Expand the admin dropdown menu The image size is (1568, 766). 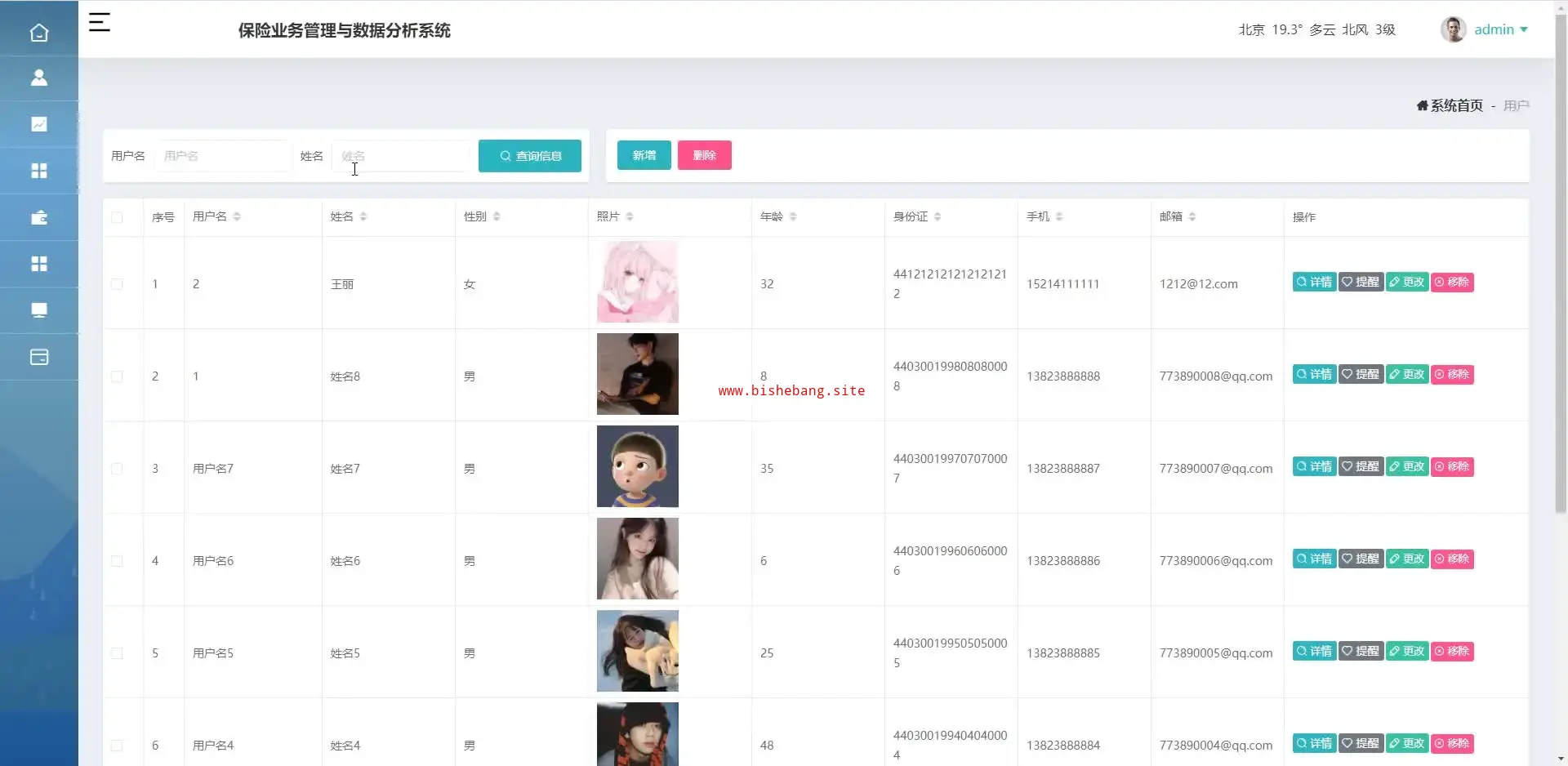[1501, 29]
